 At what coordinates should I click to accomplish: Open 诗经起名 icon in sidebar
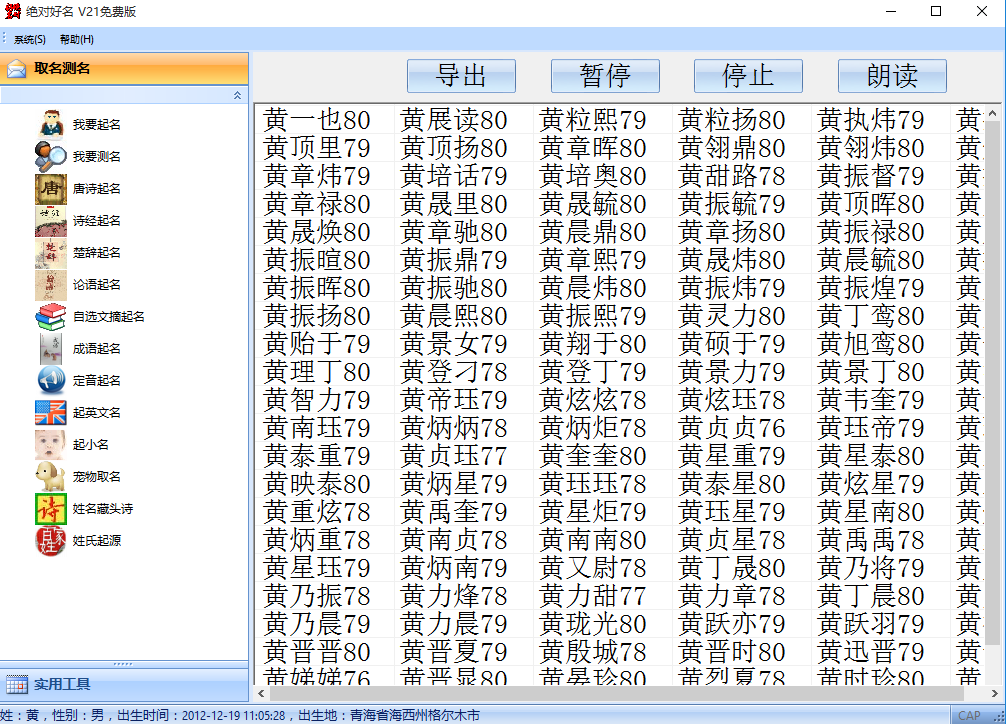click(50, 220)
